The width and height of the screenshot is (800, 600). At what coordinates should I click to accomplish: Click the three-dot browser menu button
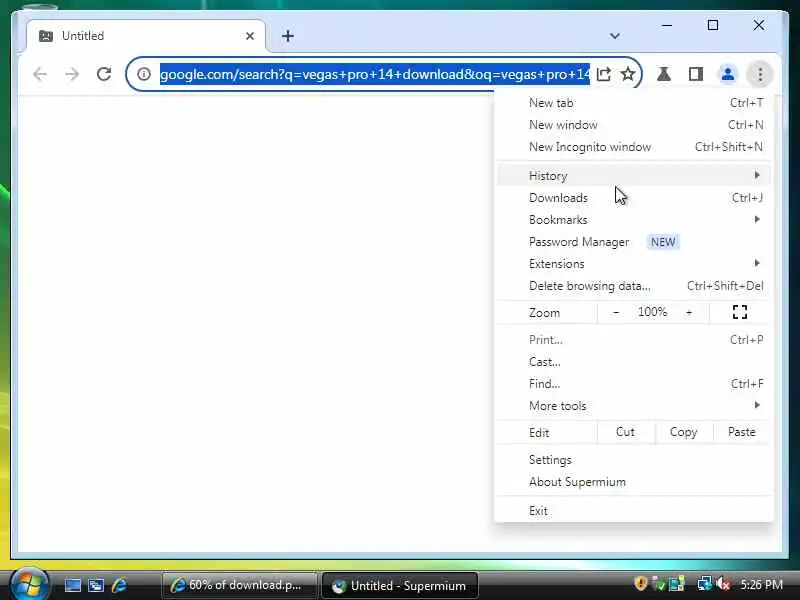[760, 74]
